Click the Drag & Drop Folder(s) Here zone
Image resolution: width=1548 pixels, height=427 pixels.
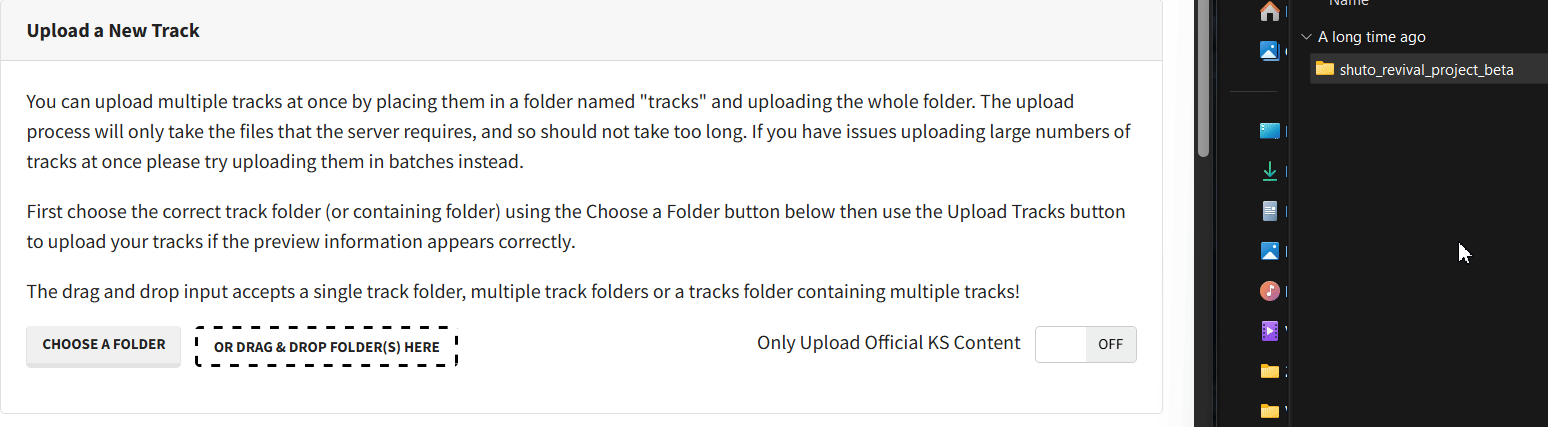tap(326, 347)
